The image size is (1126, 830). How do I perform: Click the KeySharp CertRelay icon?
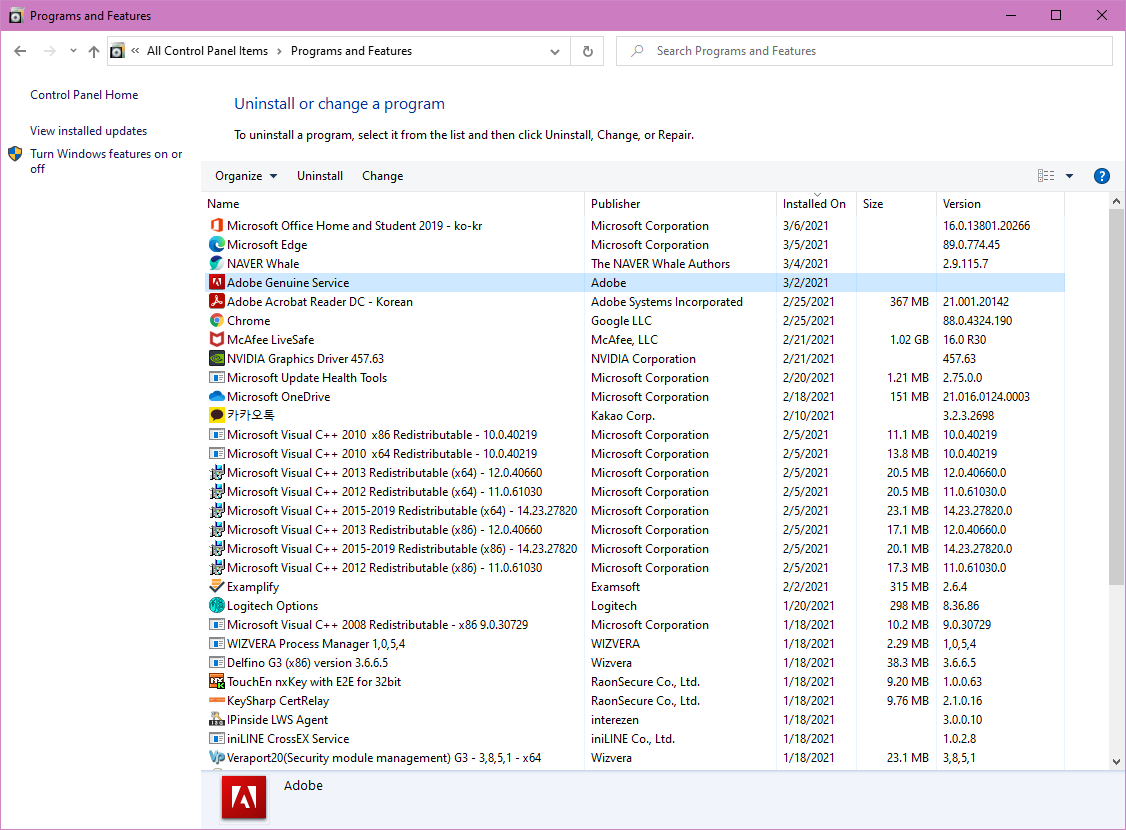[x=216, y=701]
